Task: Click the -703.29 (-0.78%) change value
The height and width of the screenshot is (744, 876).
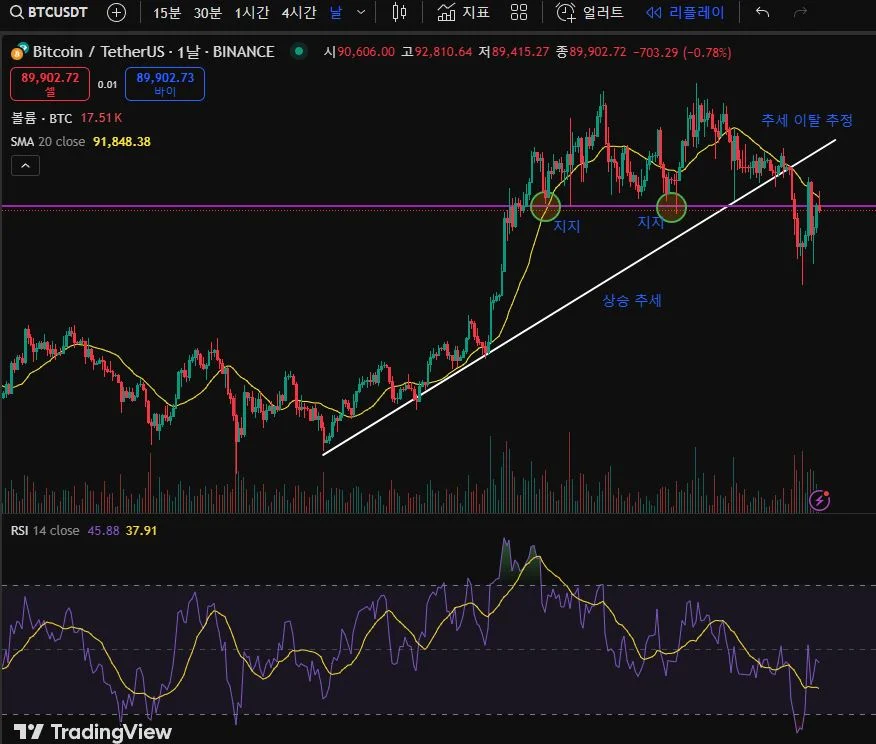Action: [x=682, y=52]
